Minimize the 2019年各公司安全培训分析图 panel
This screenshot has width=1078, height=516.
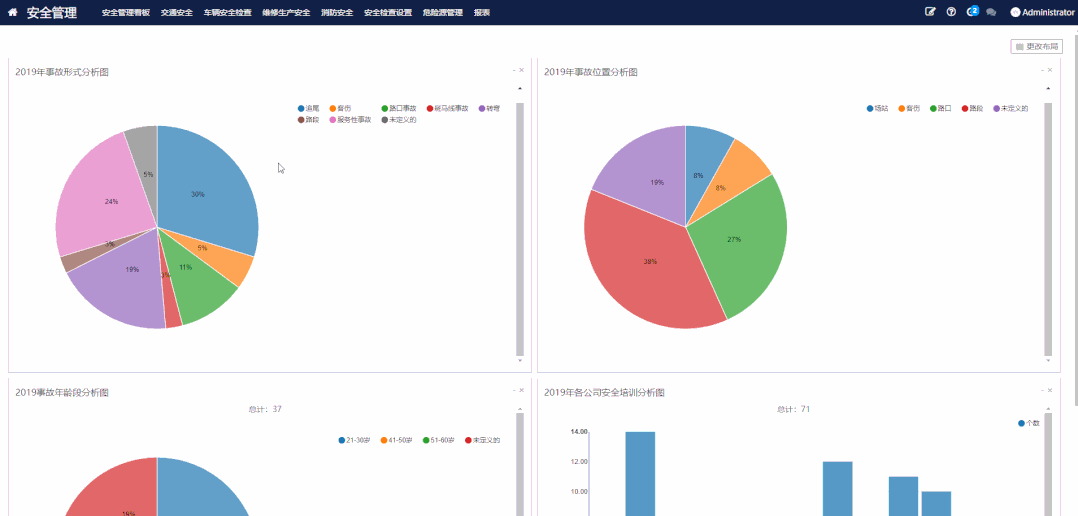[x=1042, y=390]
